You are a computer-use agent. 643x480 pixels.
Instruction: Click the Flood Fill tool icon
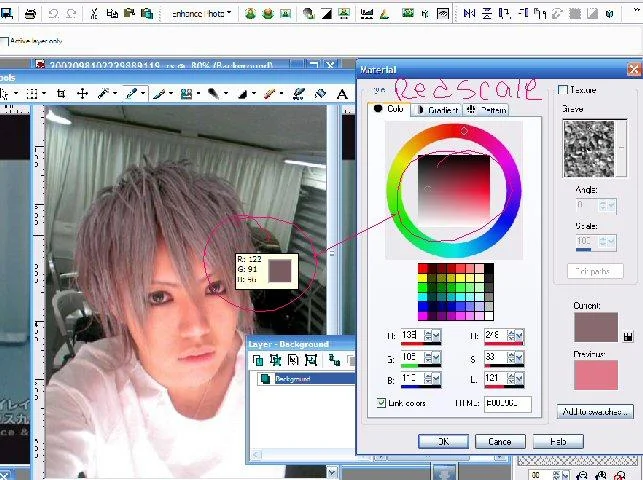[320, 94]
